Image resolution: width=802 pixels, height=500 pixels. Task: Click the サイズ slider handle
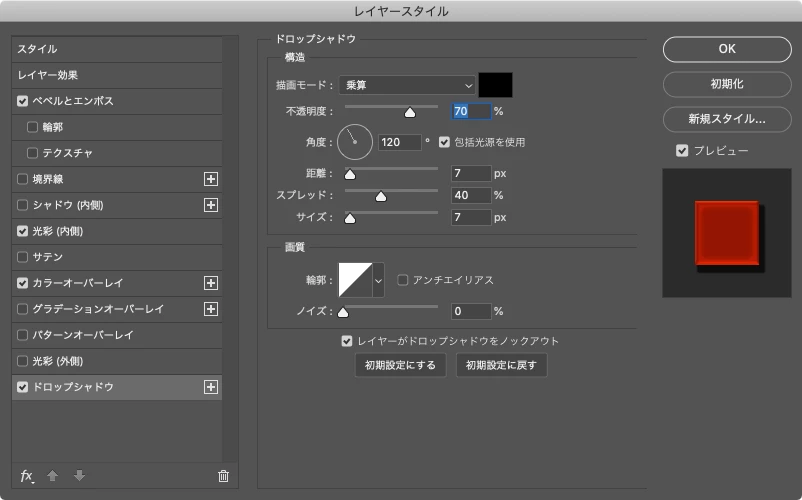[x=350, y=218]
